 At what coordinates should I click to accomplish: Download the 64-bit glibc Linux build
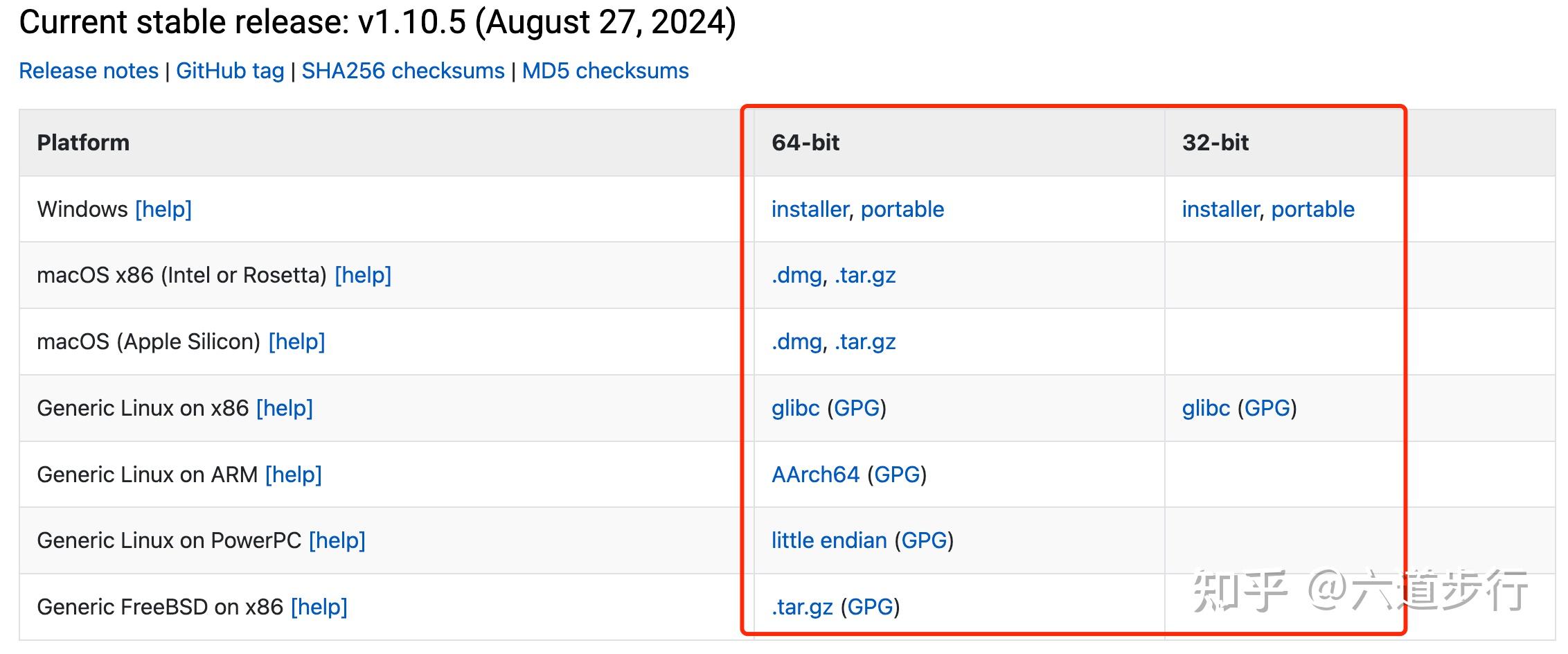[x=795, y=408]
